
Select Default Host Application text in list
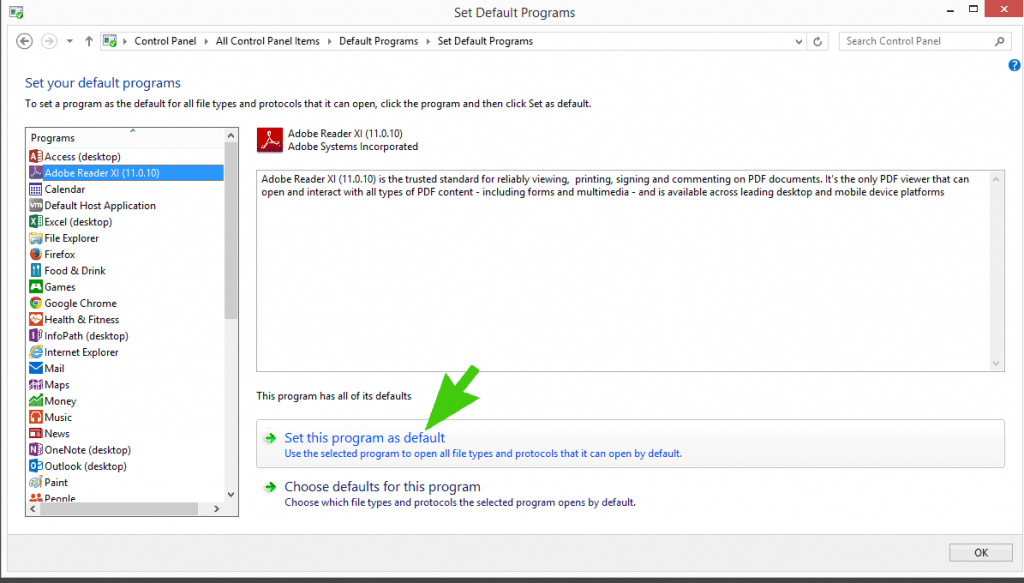100,206
